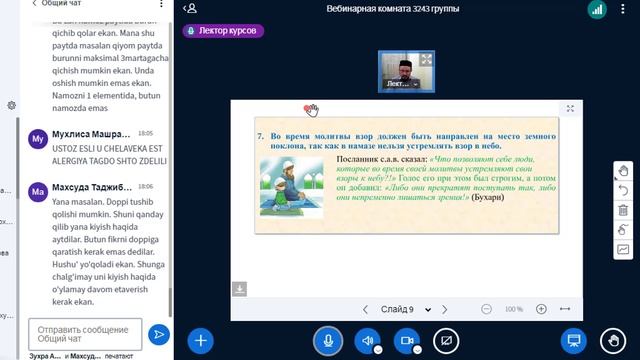The height and width of the screenshot is (360, 640).
Task: Open the chat options three-dot menu
Action: [161, 4]
